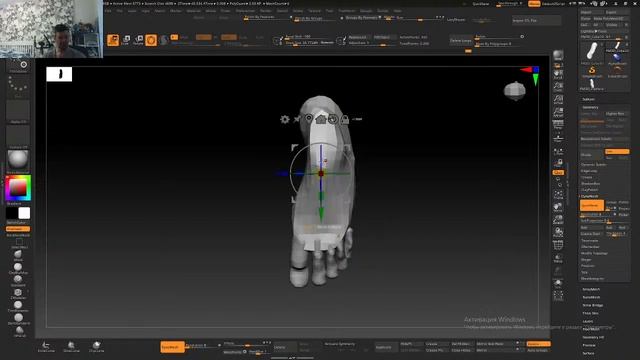640x360 pixels.
Task: Click the QuickSave button
Action: pyautogui.click(x=481, y=4)
